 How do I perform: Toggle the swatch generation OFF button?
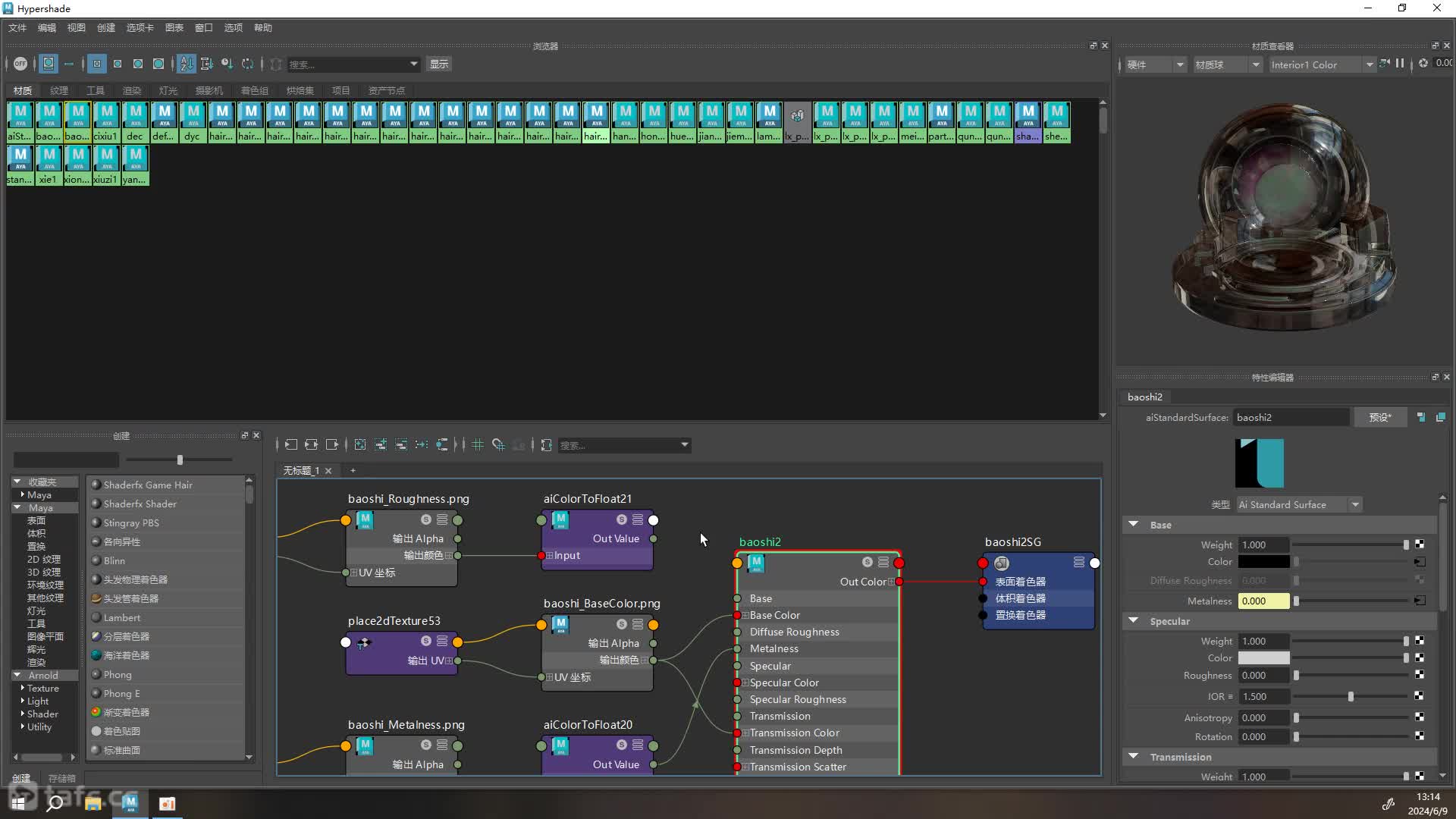coord(20,64)
